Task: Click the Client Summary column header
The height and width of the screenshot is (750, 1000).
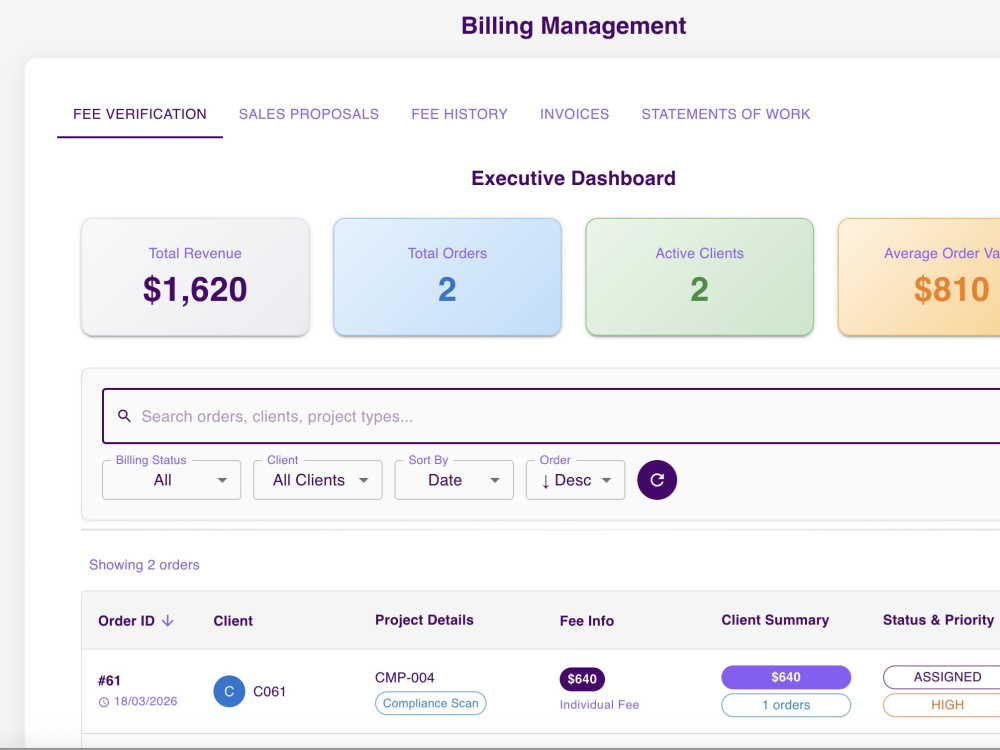Action: pos(775,620)
